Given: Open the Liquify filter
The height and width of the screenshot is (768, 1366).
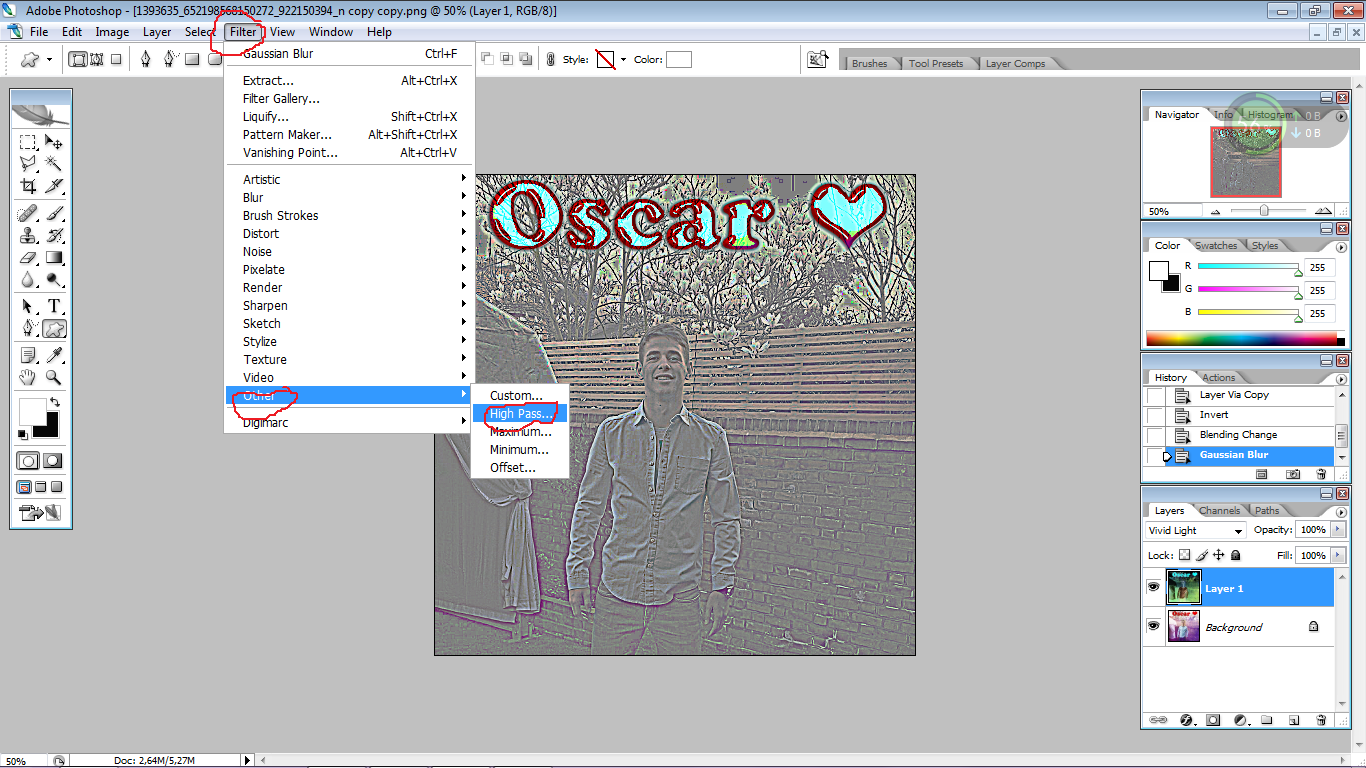Looking at the screenshot, I should pyautogui.click(x=350, y=117).
